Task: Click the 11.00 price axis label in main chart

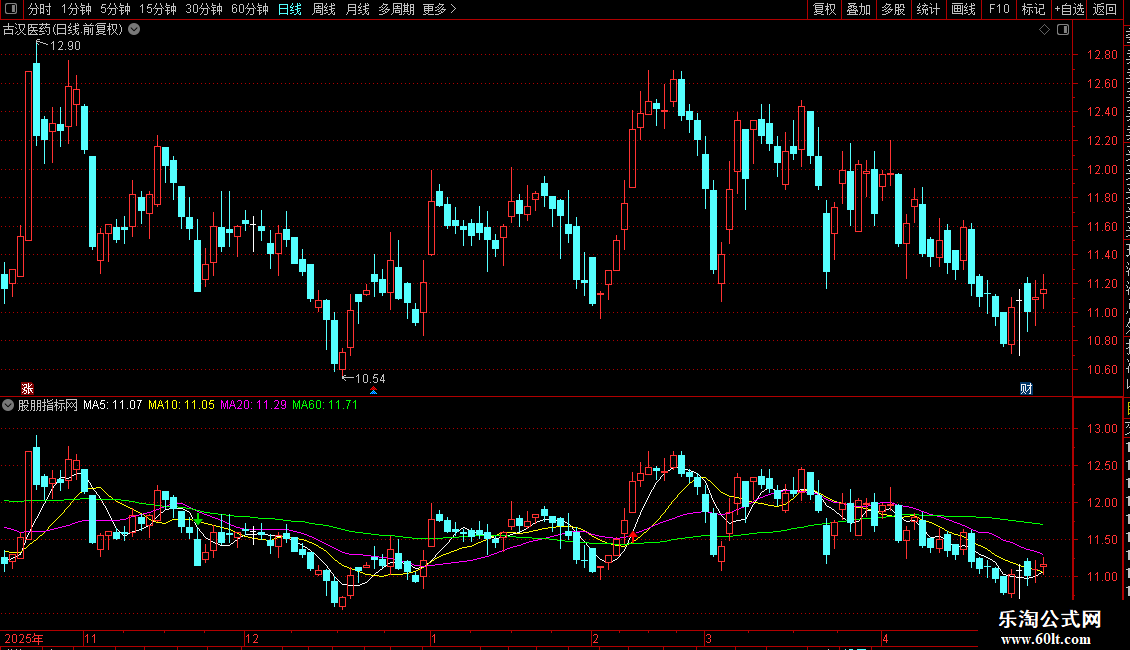Action: pos(1102,312)
